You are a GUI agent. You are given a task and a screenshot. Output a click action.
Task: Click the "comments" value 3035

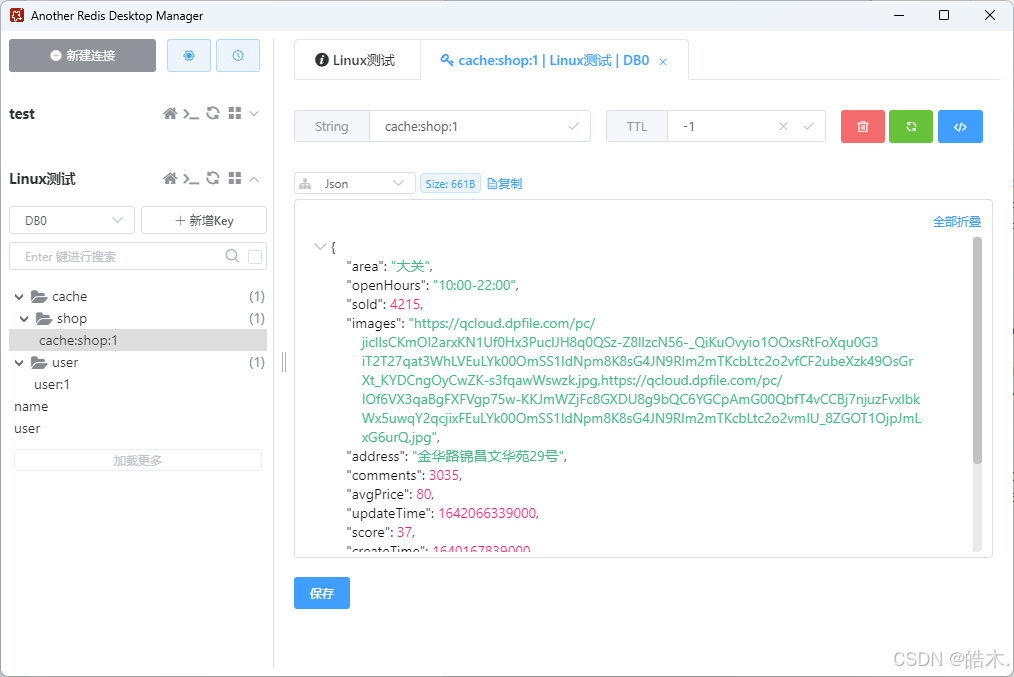tap(444, 475)
